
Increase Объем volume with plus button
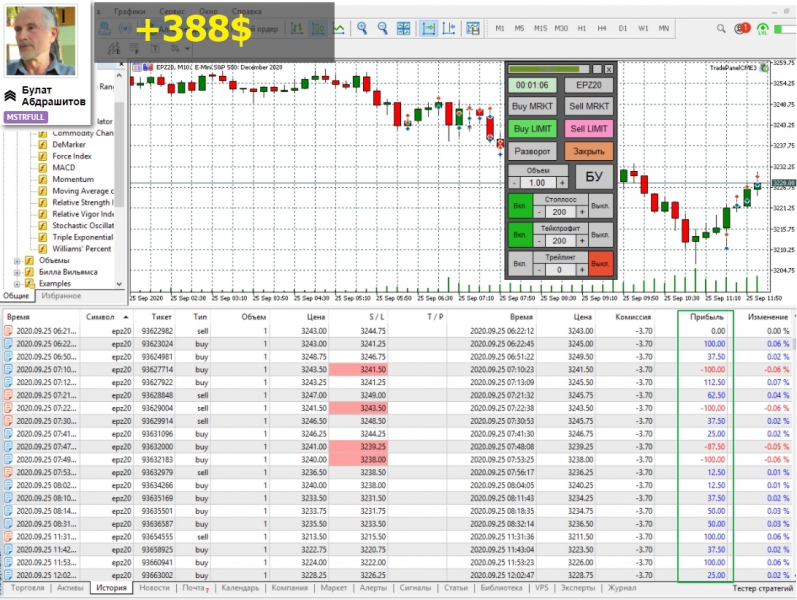(x=562, y=183)
